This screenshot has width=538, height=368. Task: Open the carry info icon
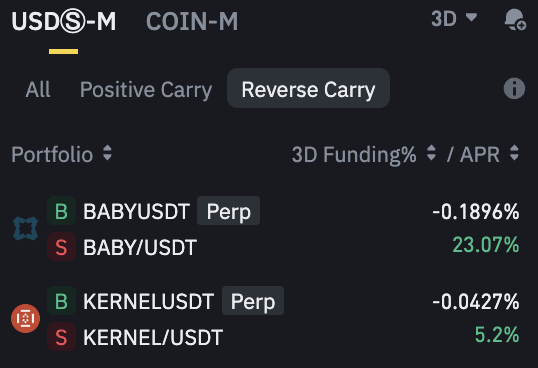click(x=514, y=88)
